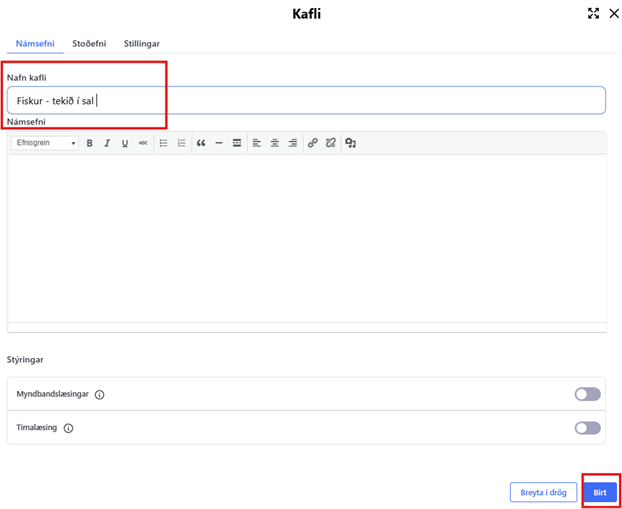The height and width of the screenshot is (509, 622).
Task: Apply strikethrough formatting
Action: [143, 143]
